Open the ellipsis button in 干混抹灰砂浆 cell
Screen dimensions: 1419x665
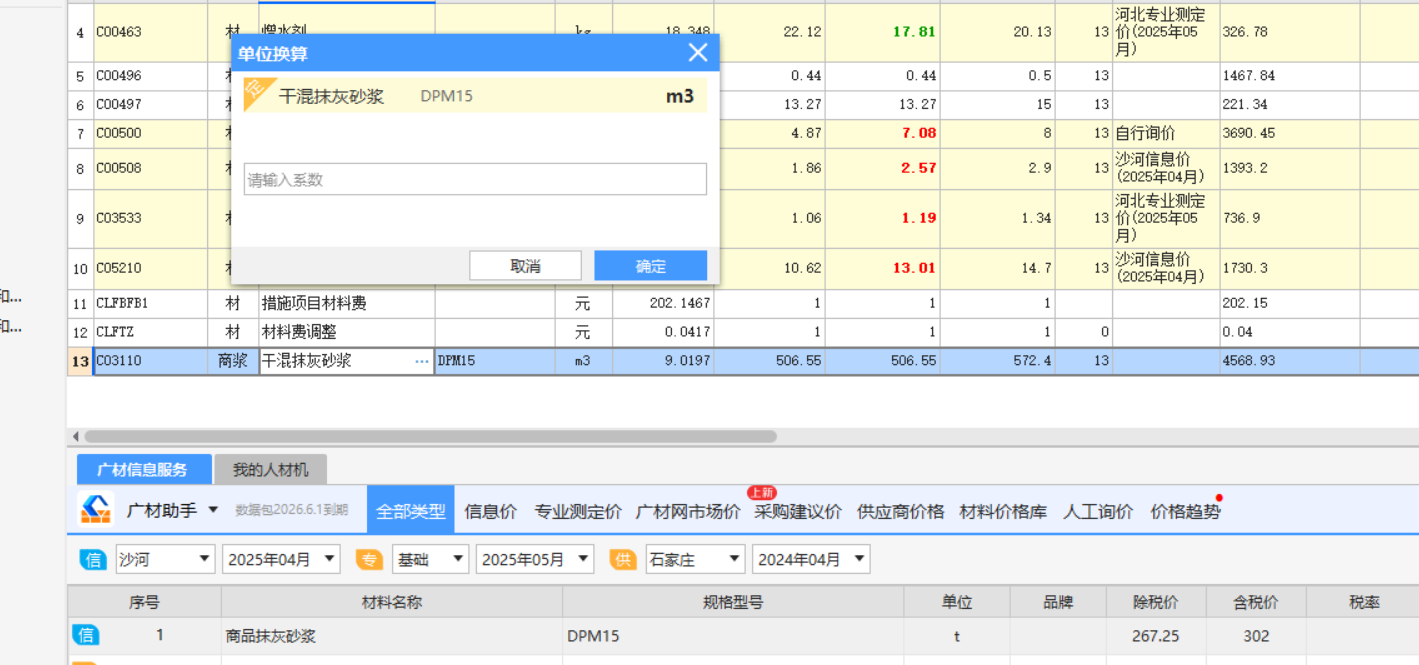pyautogui.click(x=422, y=361)
